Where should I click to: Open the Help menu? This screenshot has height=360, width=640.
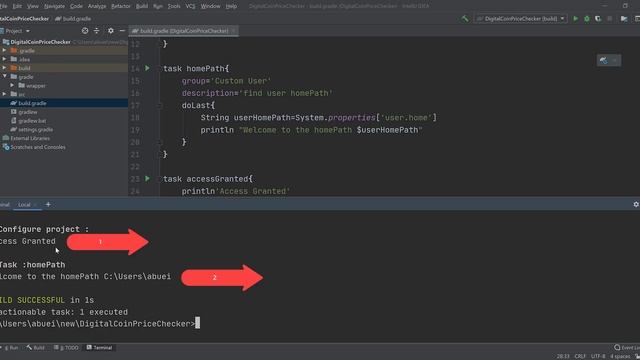(x=231, y=6)
